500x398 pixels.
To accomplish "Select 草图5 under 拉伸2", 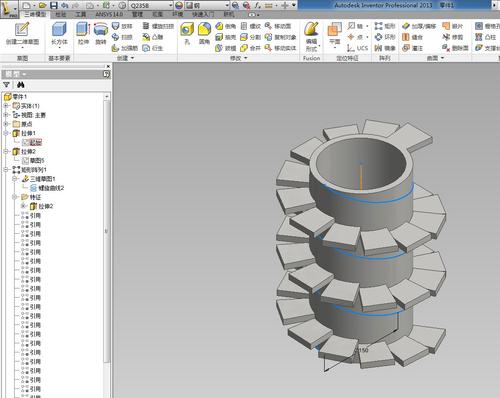I will 34,161.
